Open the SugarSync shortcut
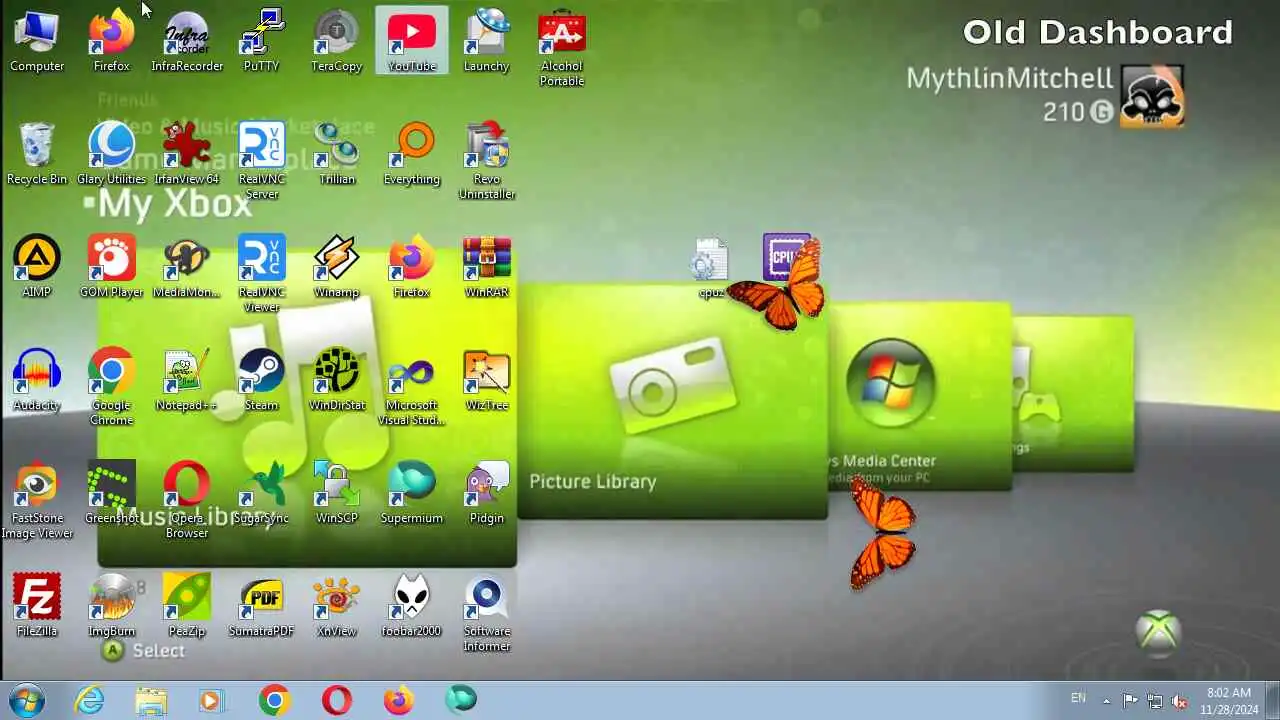The image size is (1280, 720). (262, 493)
